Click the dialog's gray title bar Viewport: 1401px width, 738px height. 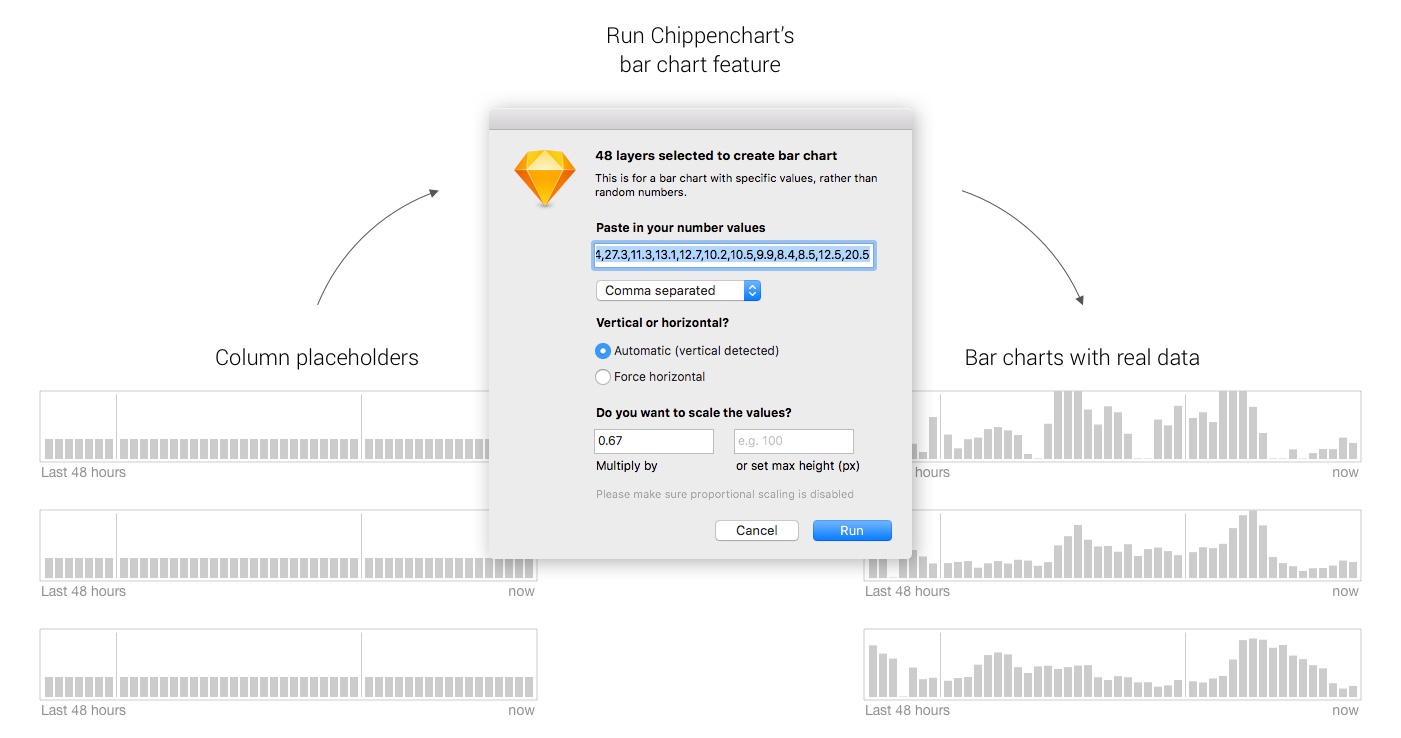click(x=700, y=119)
